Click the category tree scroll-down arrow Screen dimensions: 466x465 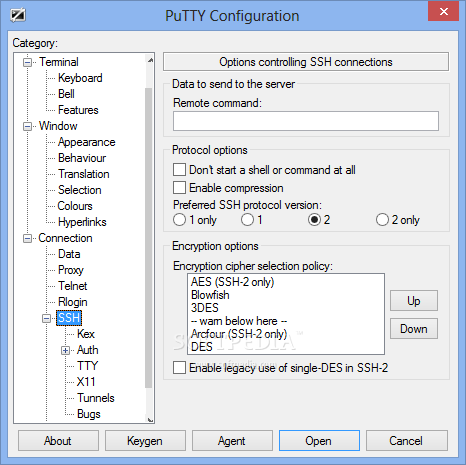(x=150, y=419)
